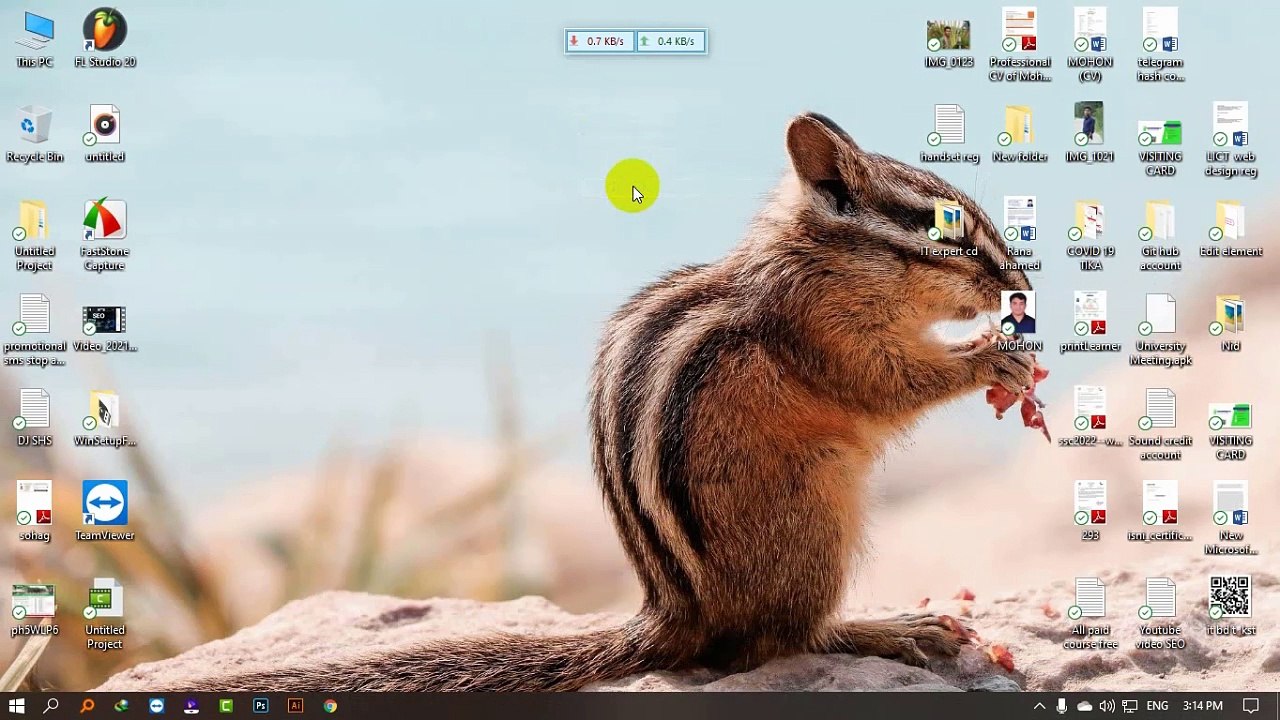Select the Edit element folder
The height and width of the screenshot is (720, 1280).
click(1230, 230)
